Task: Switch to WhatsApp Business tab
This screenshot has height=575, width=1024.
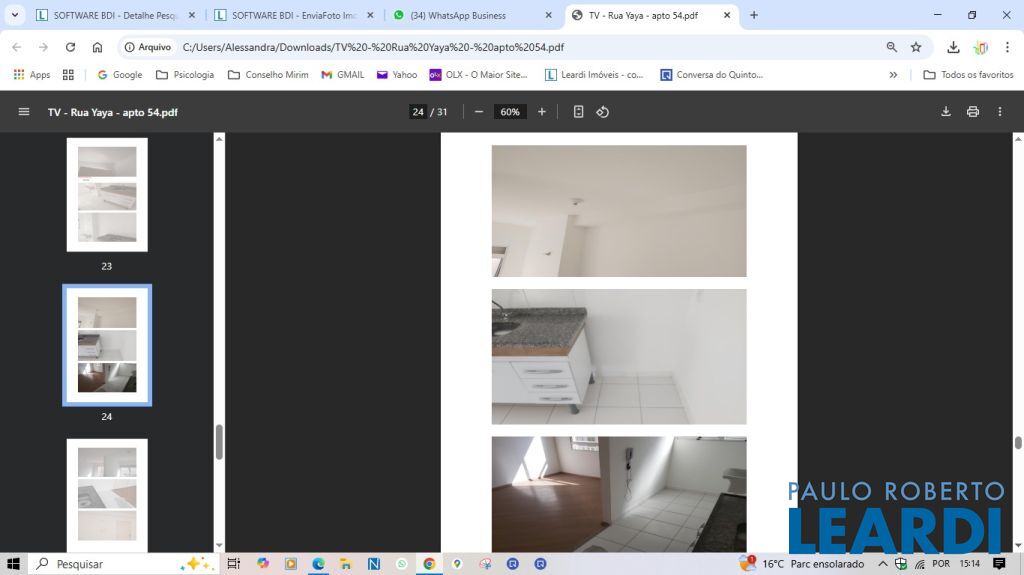Action: coord(470,15)
